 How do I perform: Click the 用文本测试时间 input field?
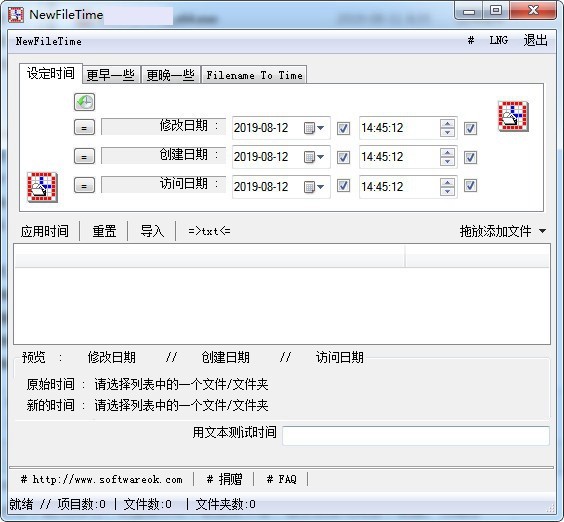pos(416,436)
